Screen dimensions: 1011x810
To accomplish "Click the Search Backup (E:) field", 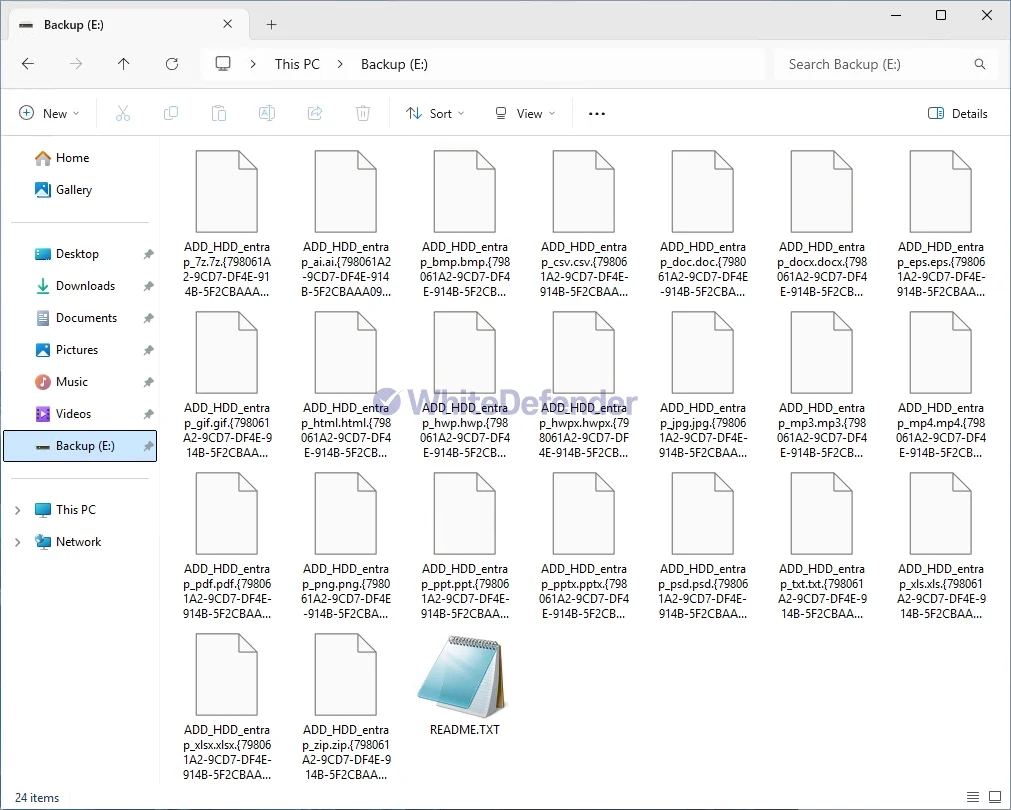I will pyautogui.click(x=875, y=64).
